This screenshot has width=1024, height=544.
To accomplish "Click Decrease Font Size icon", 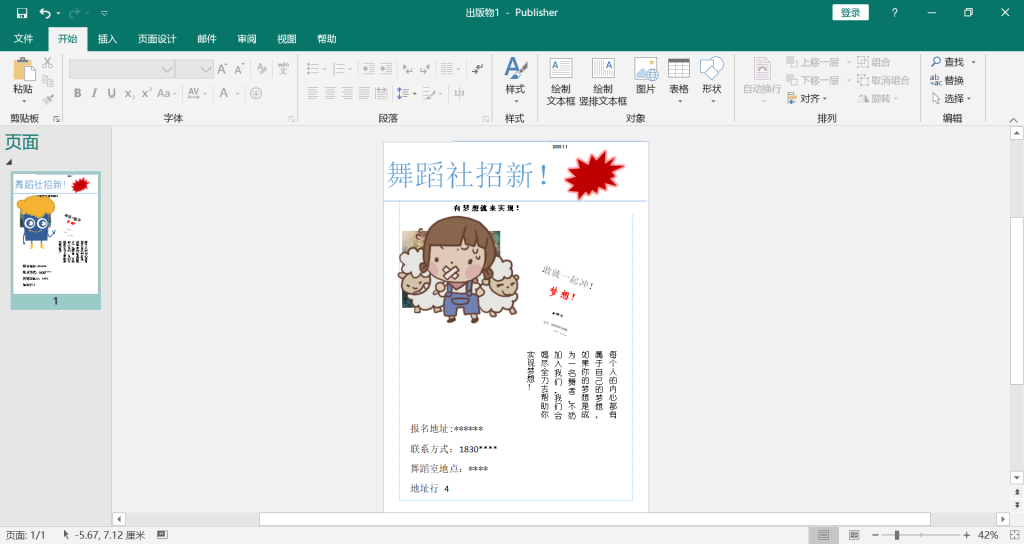I will pos(239,69).
